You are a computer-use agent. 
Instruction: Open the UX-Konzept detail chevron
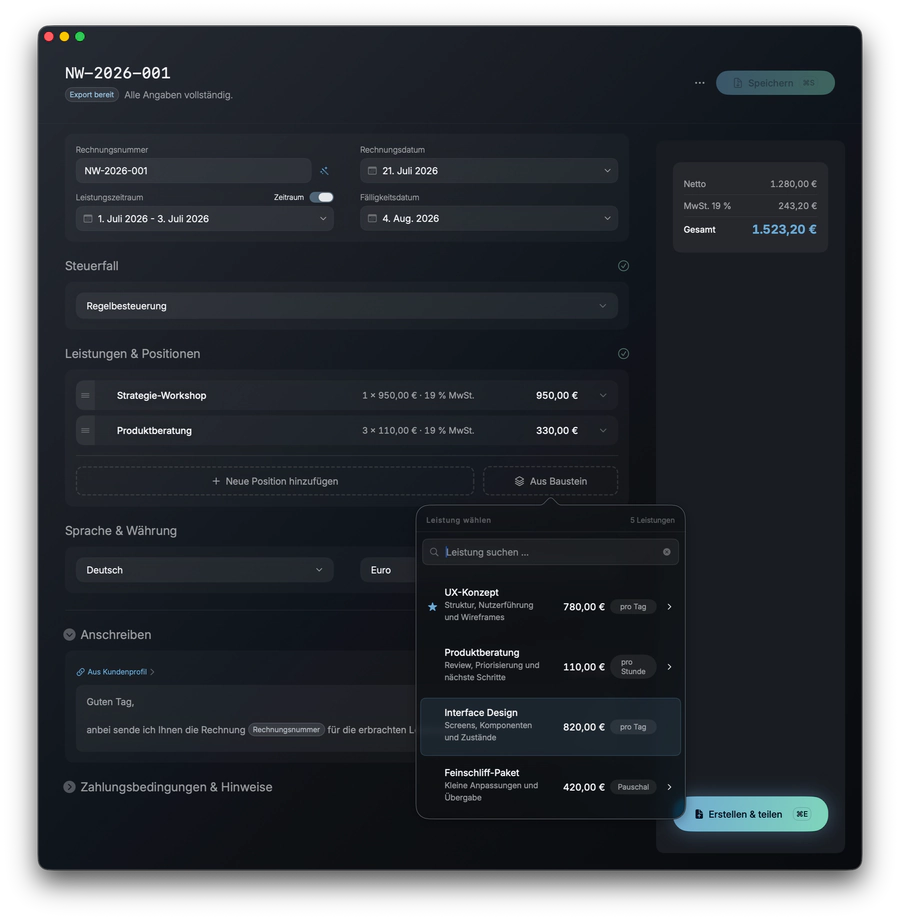(669, 607)
